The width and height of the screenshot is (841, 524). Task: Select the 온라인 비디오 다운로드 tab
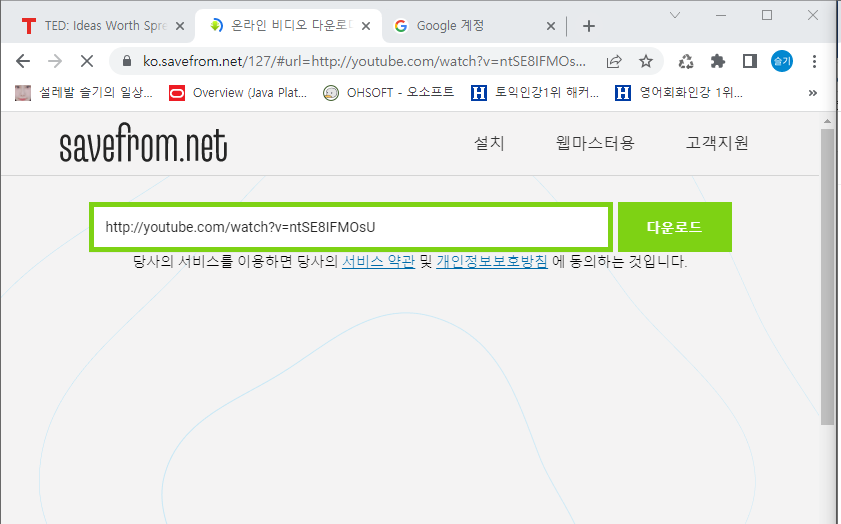click(287, 26)
